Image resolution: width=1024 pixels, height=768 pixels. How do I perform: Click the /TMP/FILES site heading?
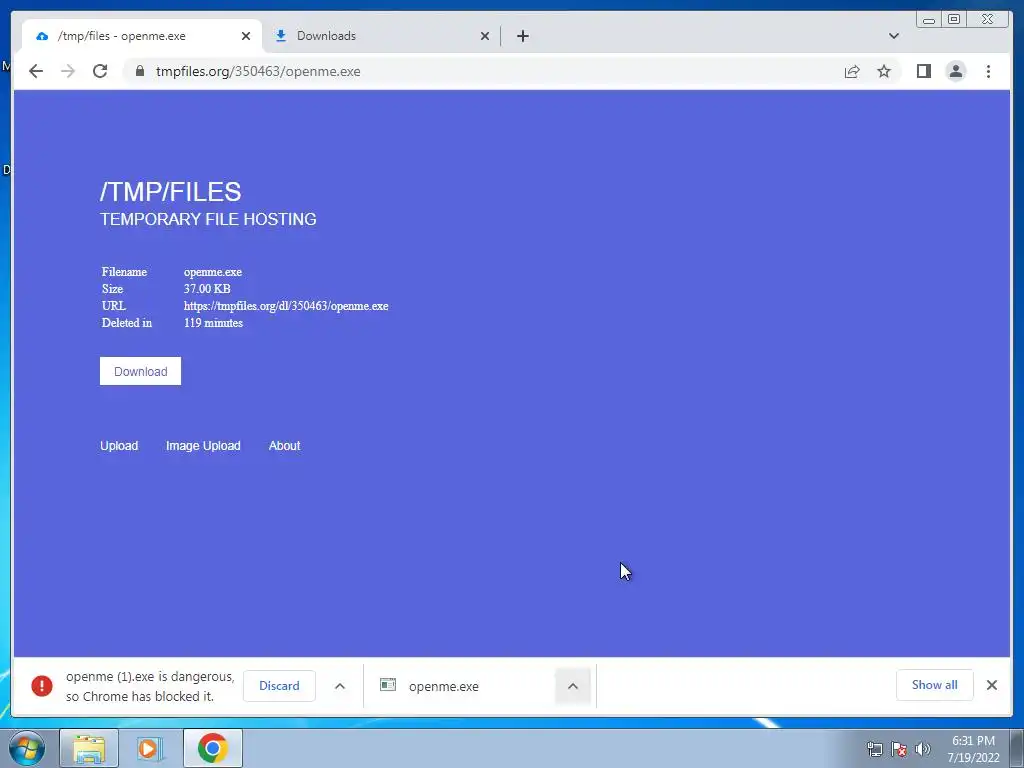click(170, 191)
